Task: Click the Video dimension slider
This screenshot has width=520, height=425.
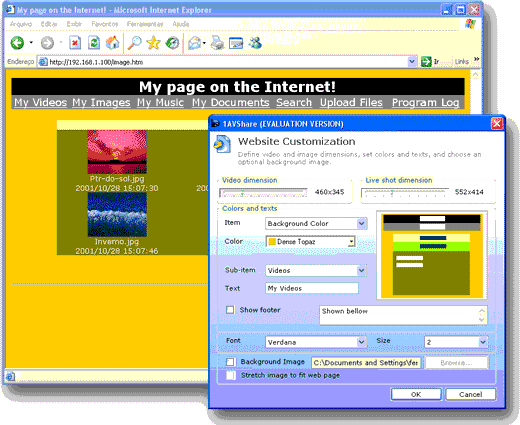Action: point(263,193)
